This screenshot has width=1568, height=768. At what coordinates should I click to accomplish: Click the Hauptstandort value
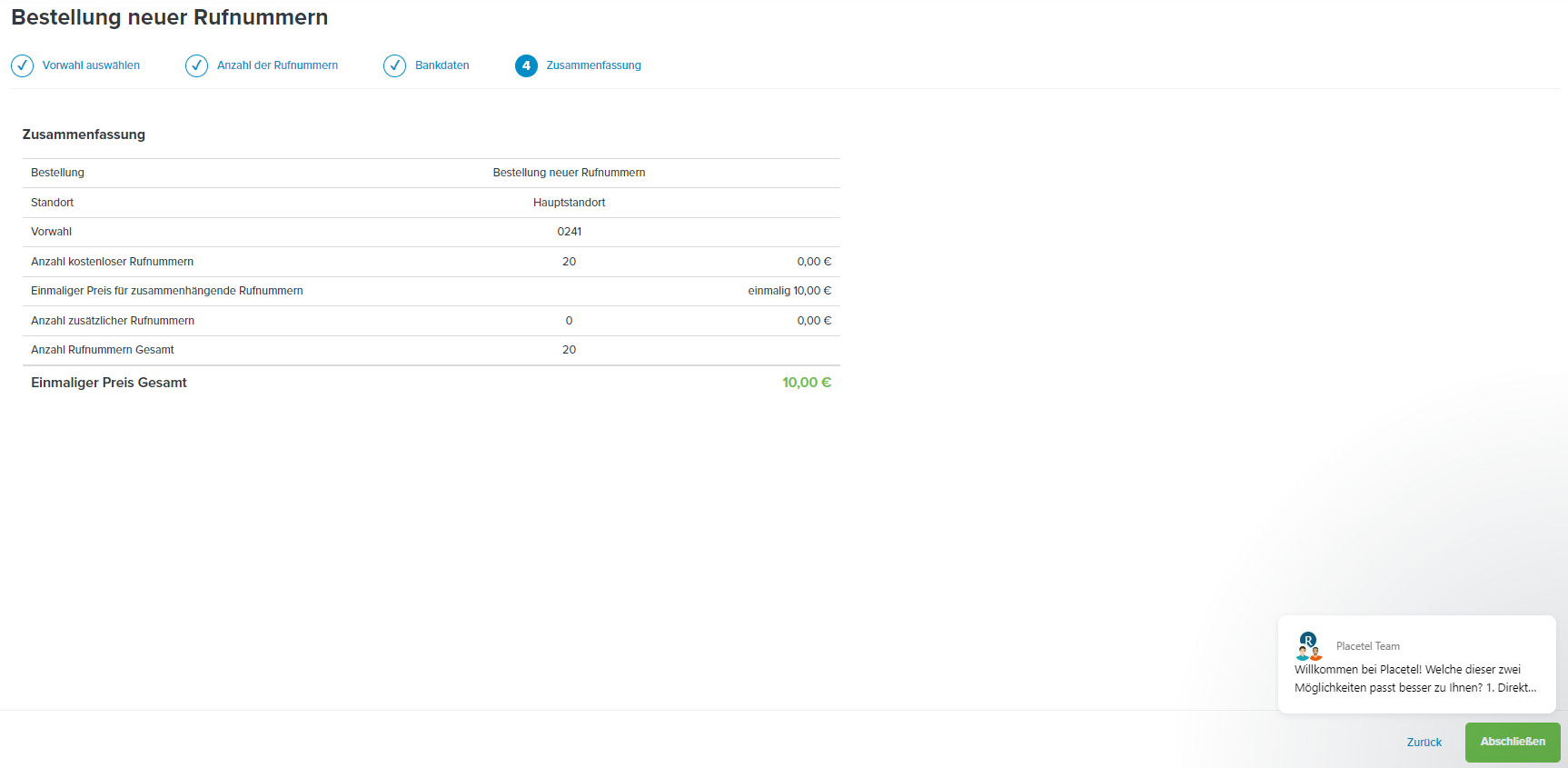coord(570,203)
